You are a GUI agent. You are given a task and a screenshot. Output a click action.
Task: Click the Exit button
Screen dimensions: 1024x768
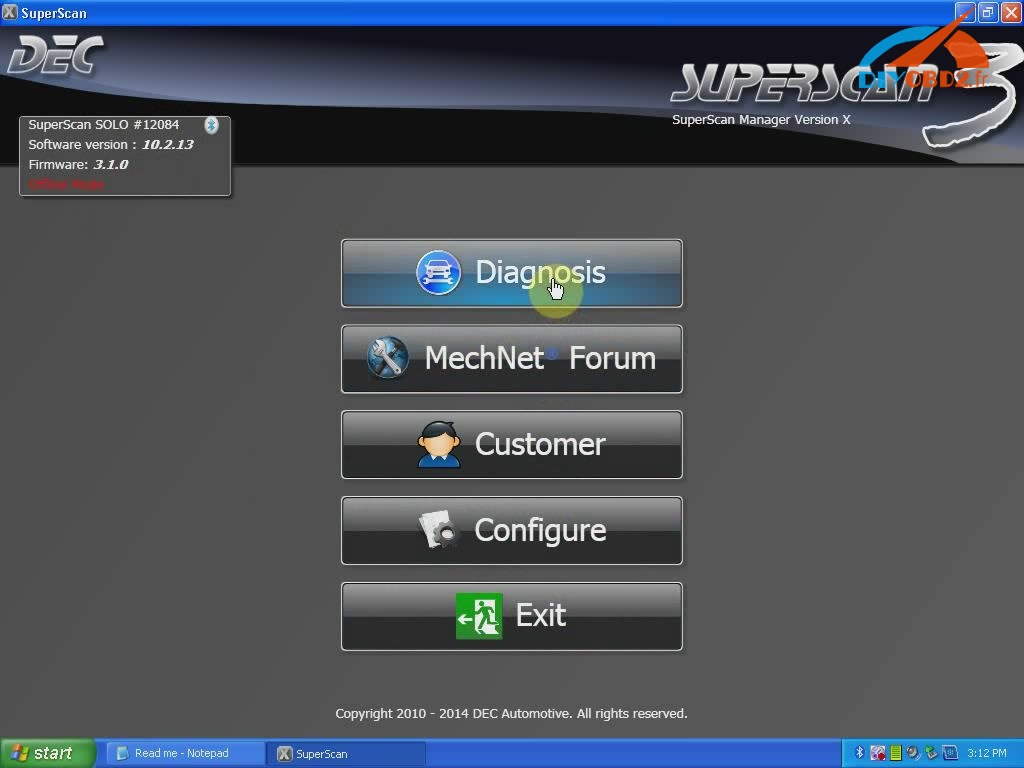[x=511, y=616]
